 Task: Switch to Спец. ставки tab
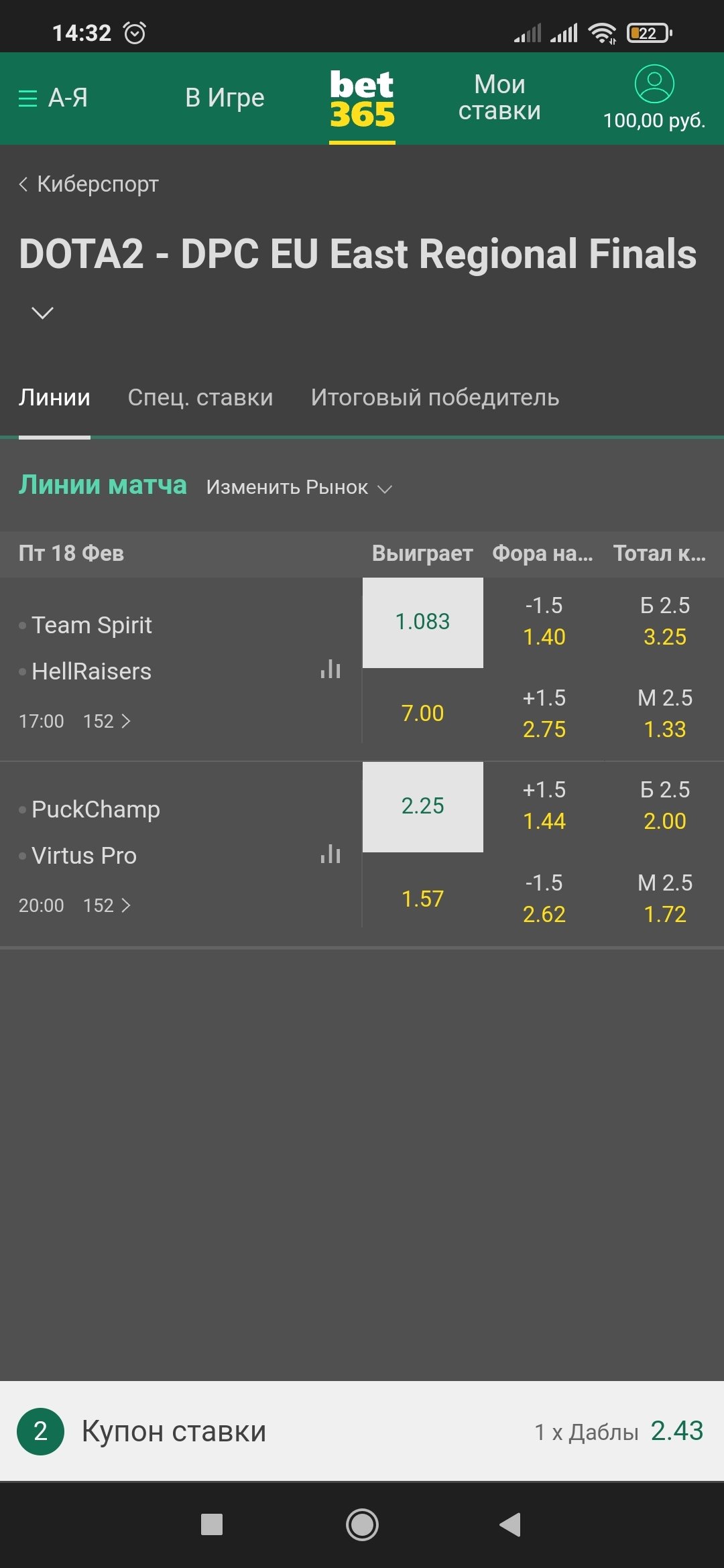[x=200, y=397]
